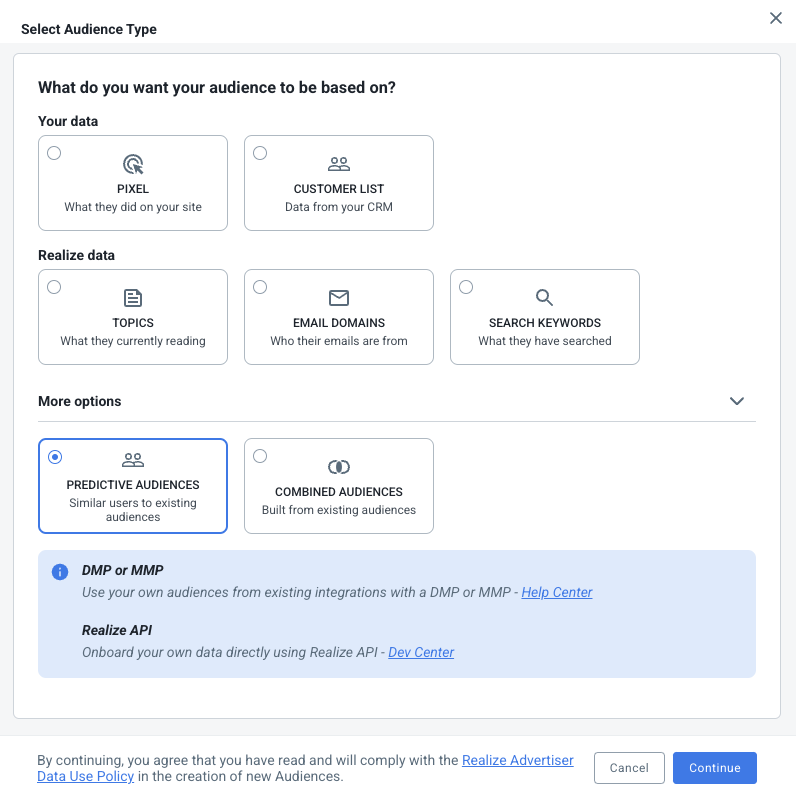Select the Email Domains radio button
This screenshot has height=790, width=796.
pos(260,287)
